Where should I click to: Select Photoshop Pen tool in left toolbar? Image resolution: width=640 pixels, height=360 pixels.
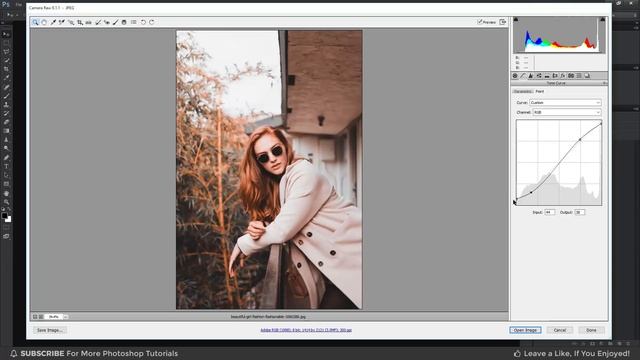click(6, 157)
